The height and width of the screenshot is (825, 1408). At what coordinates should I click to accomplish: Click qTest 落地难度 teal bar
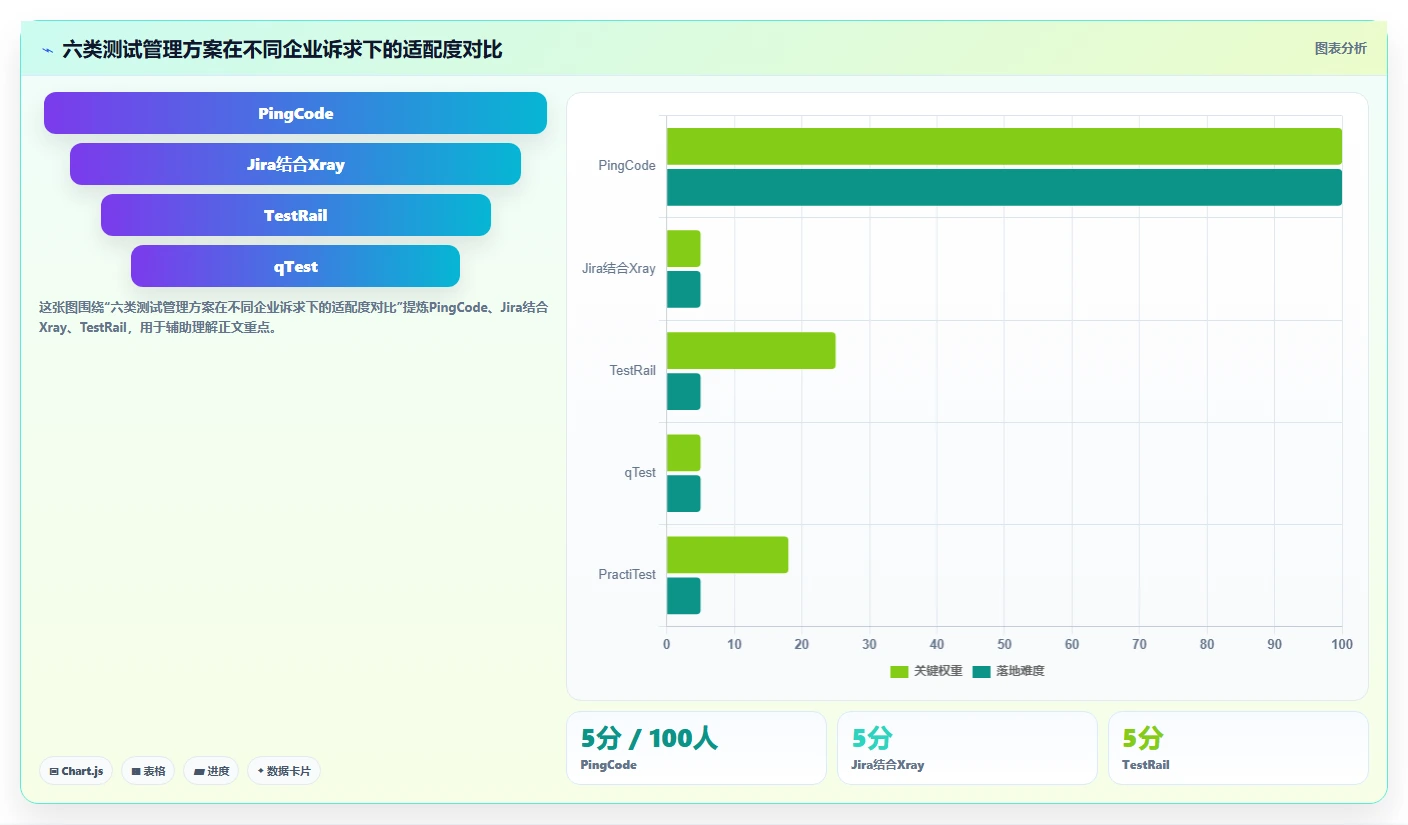click(x=684, y=494)
